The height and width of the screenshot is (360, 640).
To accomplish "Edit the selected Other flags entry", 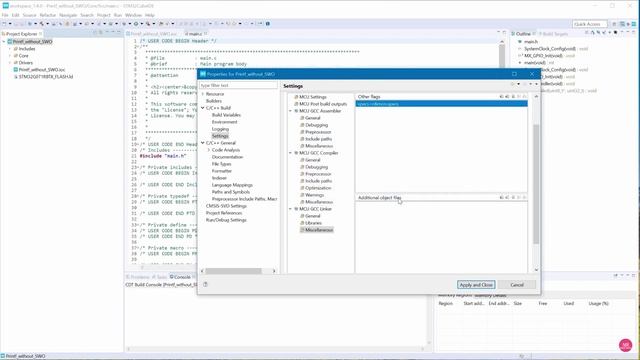I will (x=513, y=97).
